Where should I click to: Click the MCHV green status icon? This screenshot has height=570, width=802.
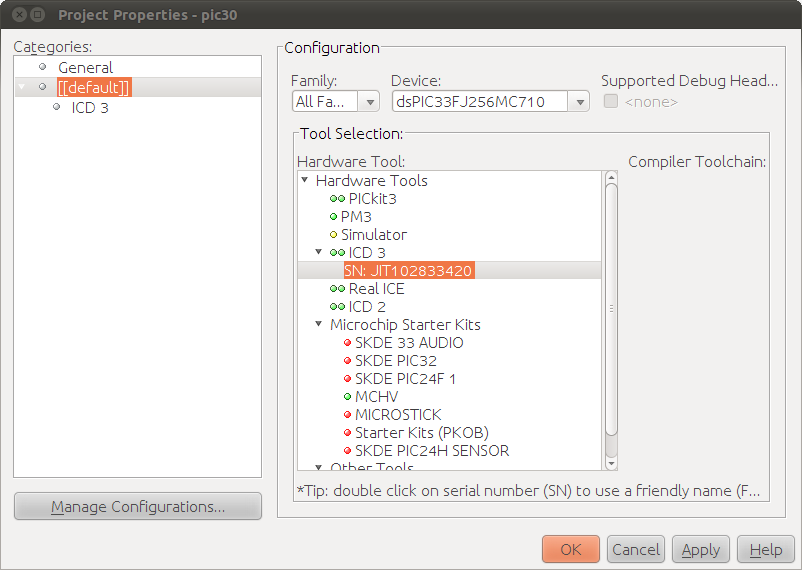tap(347, 397)
